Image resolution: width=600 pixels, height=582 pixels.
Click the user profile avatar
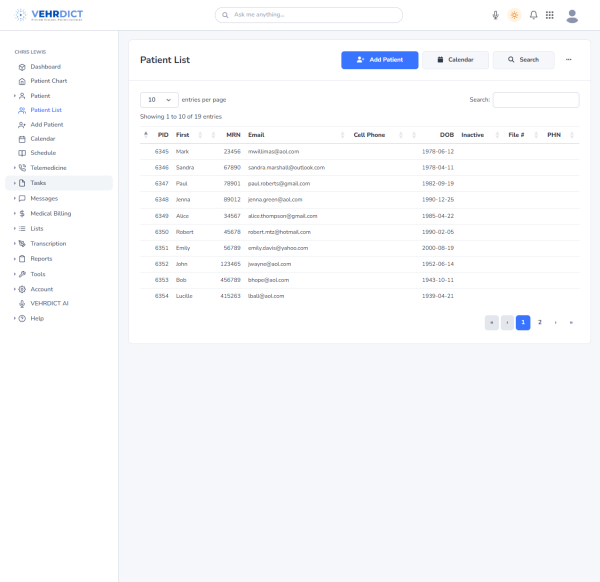tap(572, 15)
